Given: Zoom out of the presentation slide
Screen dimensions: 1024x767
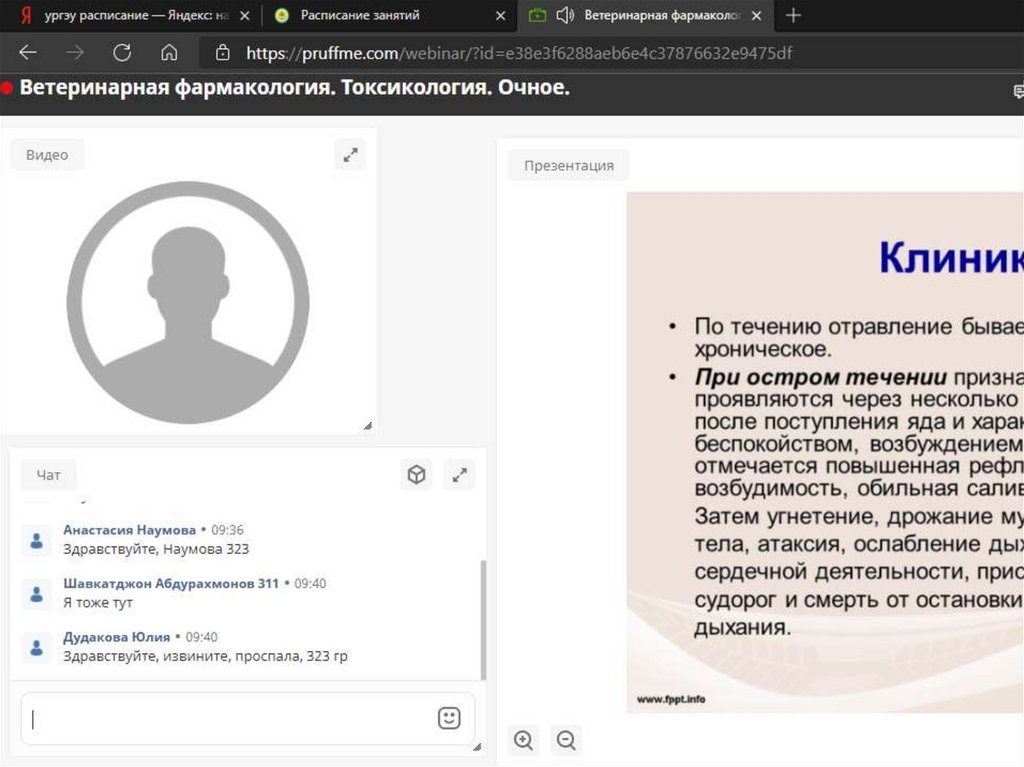Looking at the screenshot, I should coord(566,740).
